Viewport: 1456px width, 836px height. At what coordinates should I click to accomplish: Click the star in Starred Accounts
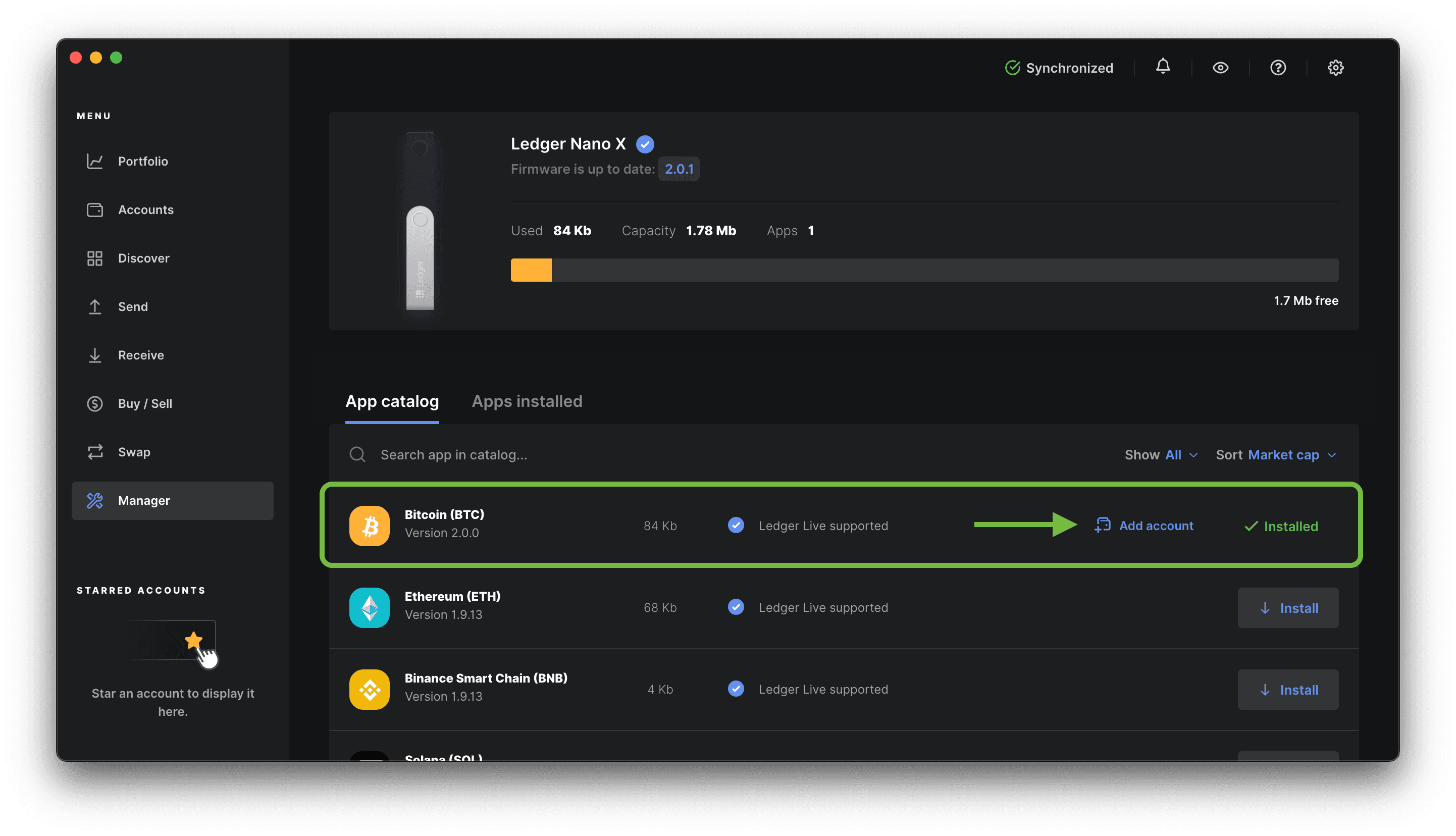[x=193, y=640]
